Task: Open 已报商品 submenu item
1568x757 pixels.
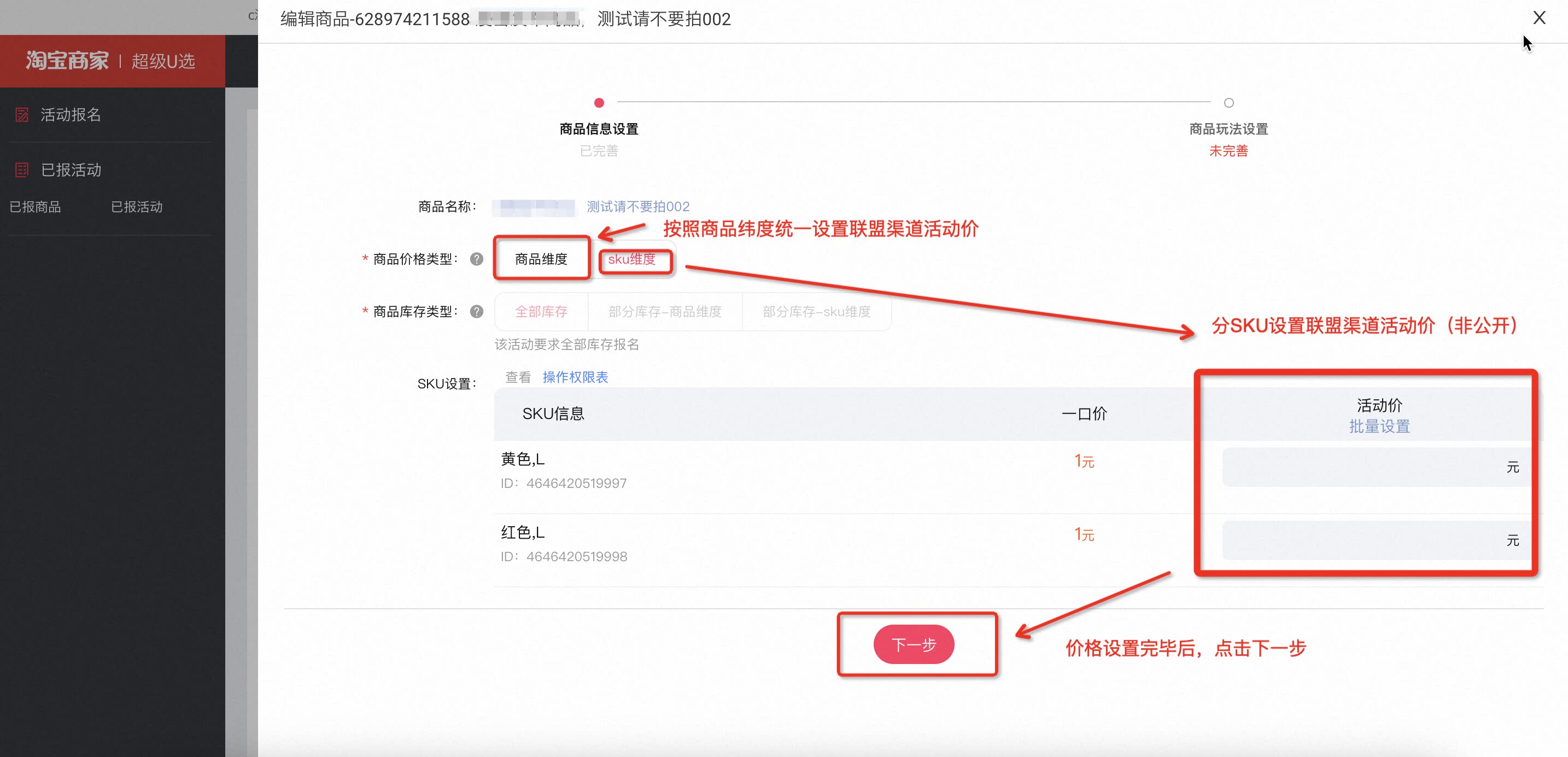Action: point(36,207)
